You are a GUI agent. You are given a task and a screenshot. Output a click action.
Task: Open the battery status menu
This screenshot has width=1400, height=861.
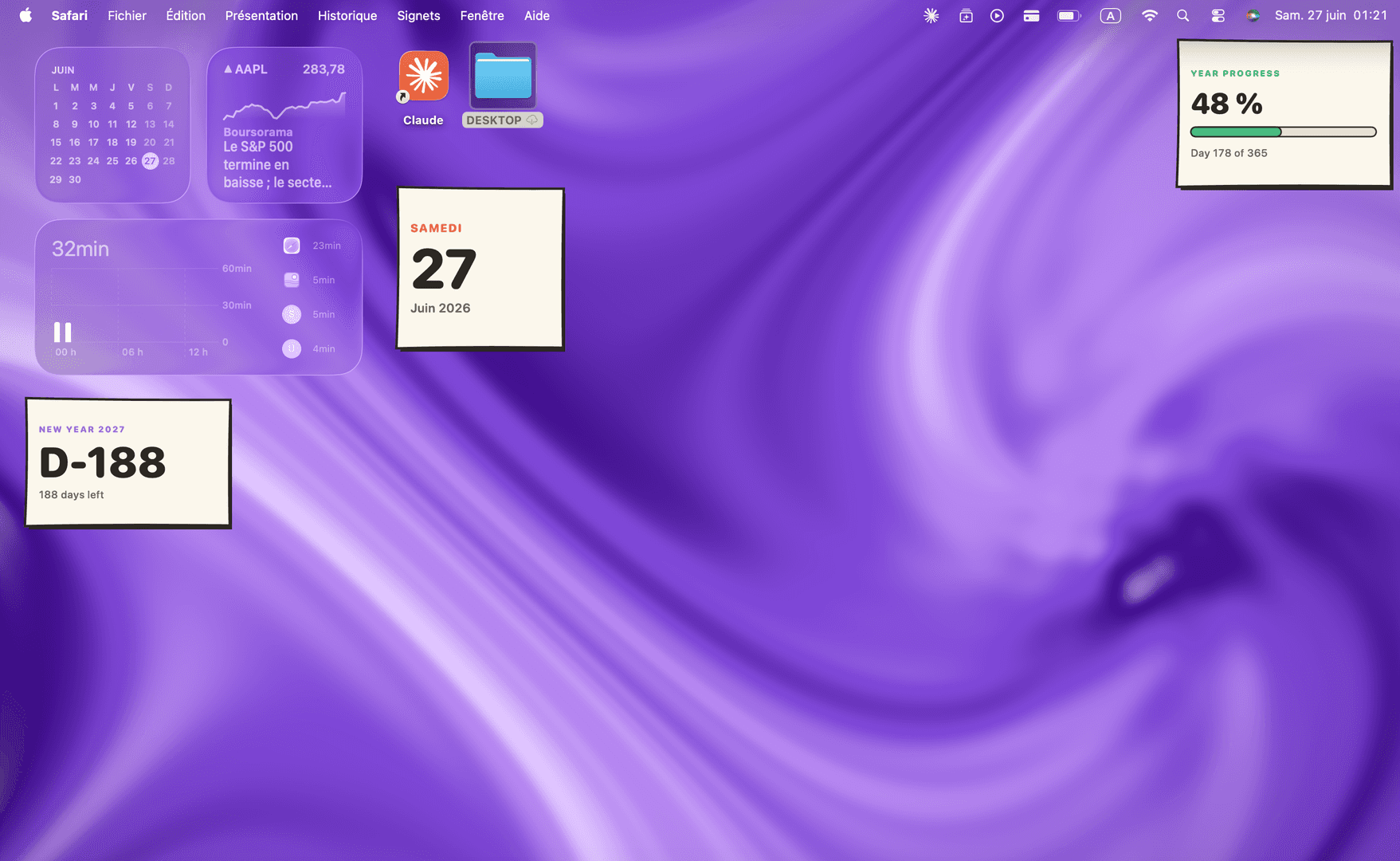point(1069,15)
